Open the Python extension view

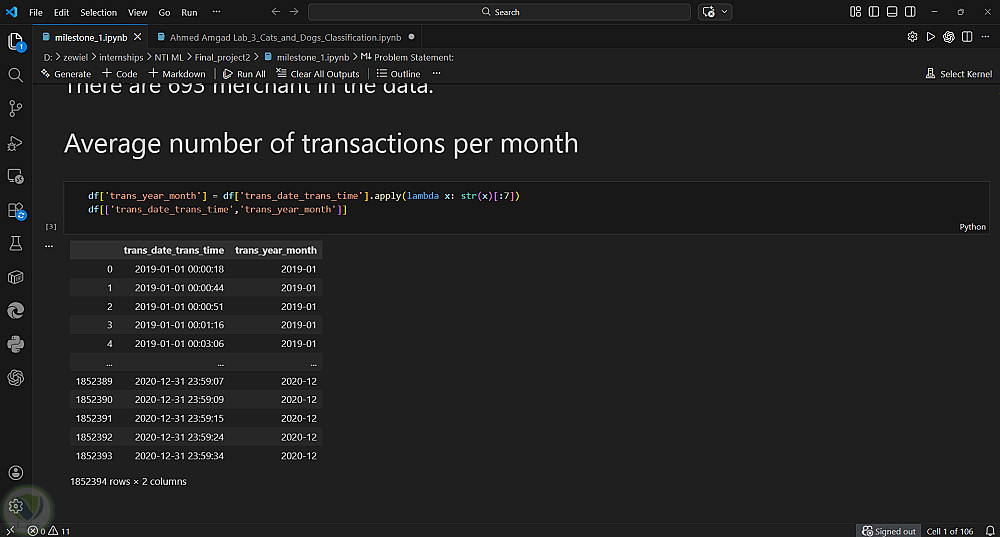16,344
